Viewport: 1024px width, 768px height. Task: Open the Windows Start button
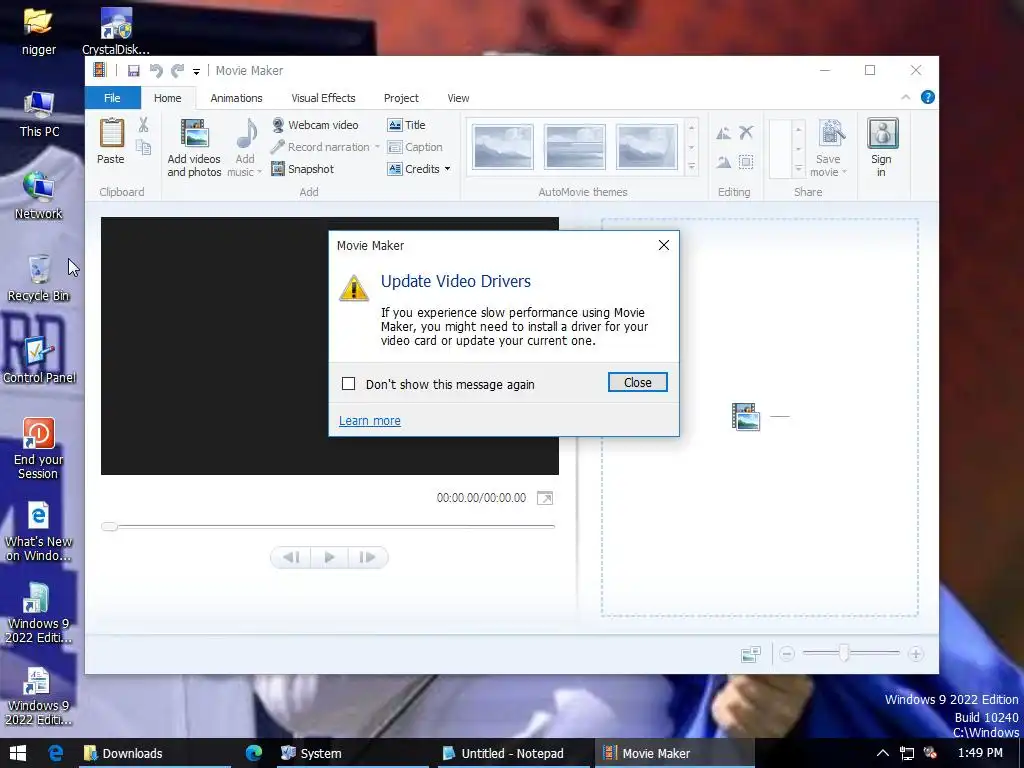coord(18,753)
